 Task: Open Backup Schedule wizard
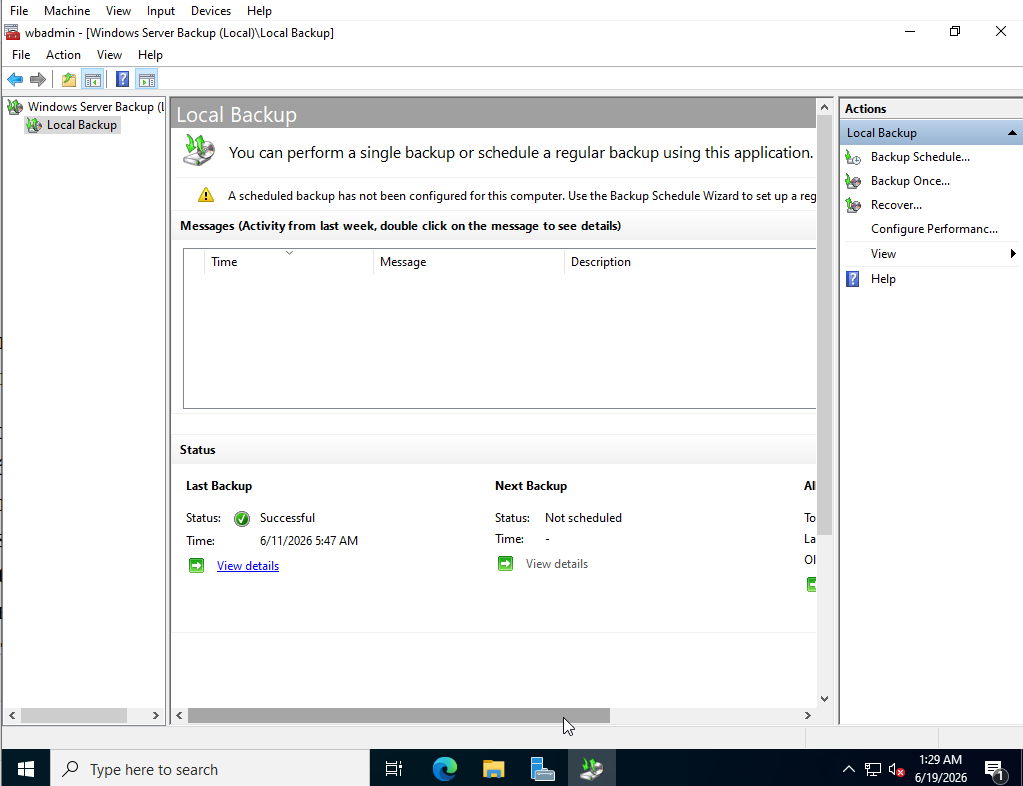920,157
